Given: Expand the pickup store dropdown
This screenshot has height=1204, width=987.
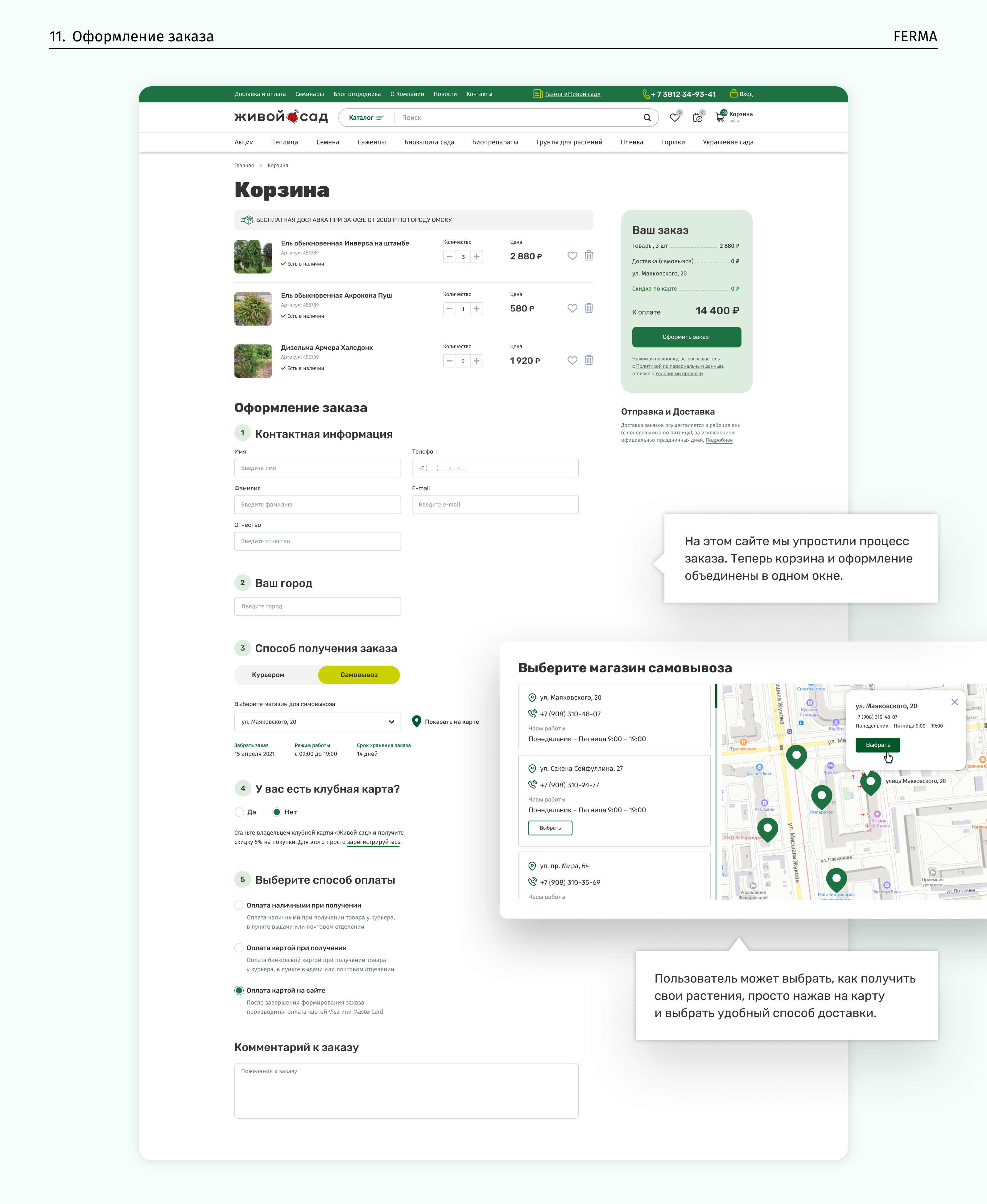Looking at the screenshot, I should (317, 722).
